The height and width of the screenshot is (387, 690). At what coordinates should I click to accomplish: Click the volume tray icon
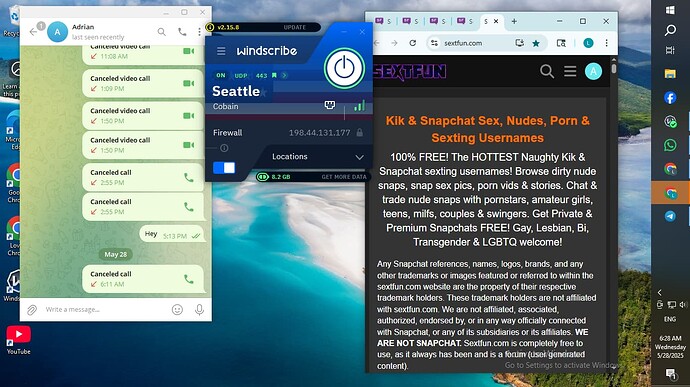point(683,304)
